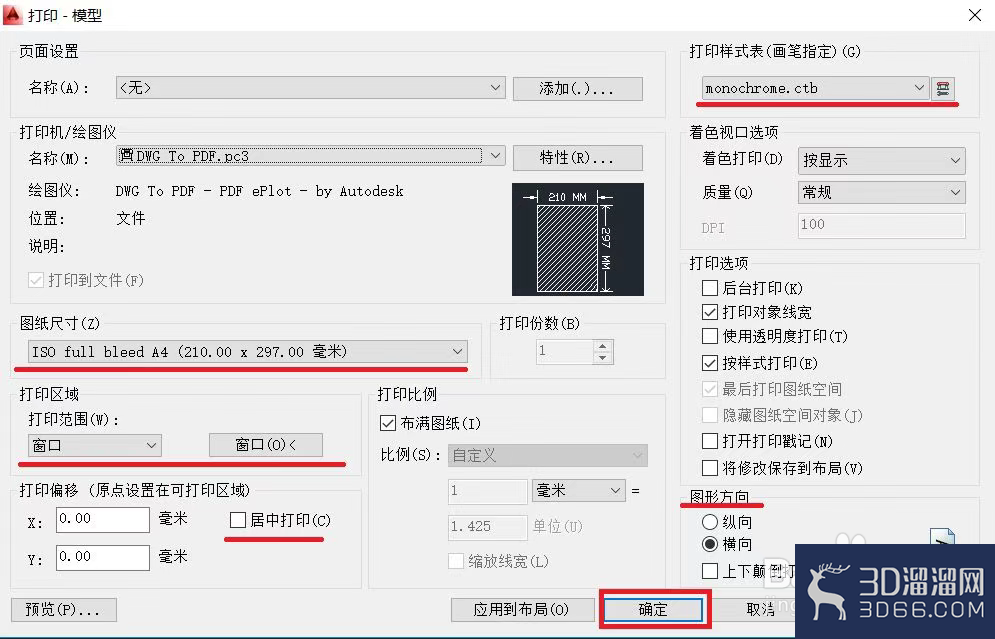995x639 pixels.
Task: Open the printer name DWG To PDF dropdown
Action: click(310, 156)
